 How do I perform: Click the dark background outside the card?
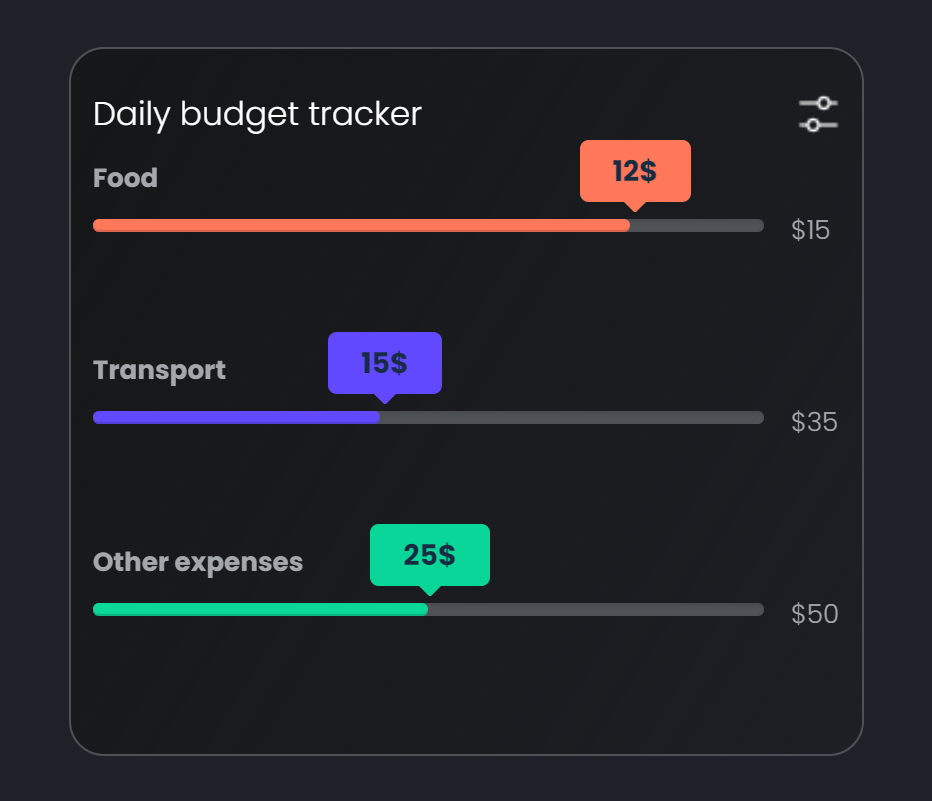pos(30,400)
